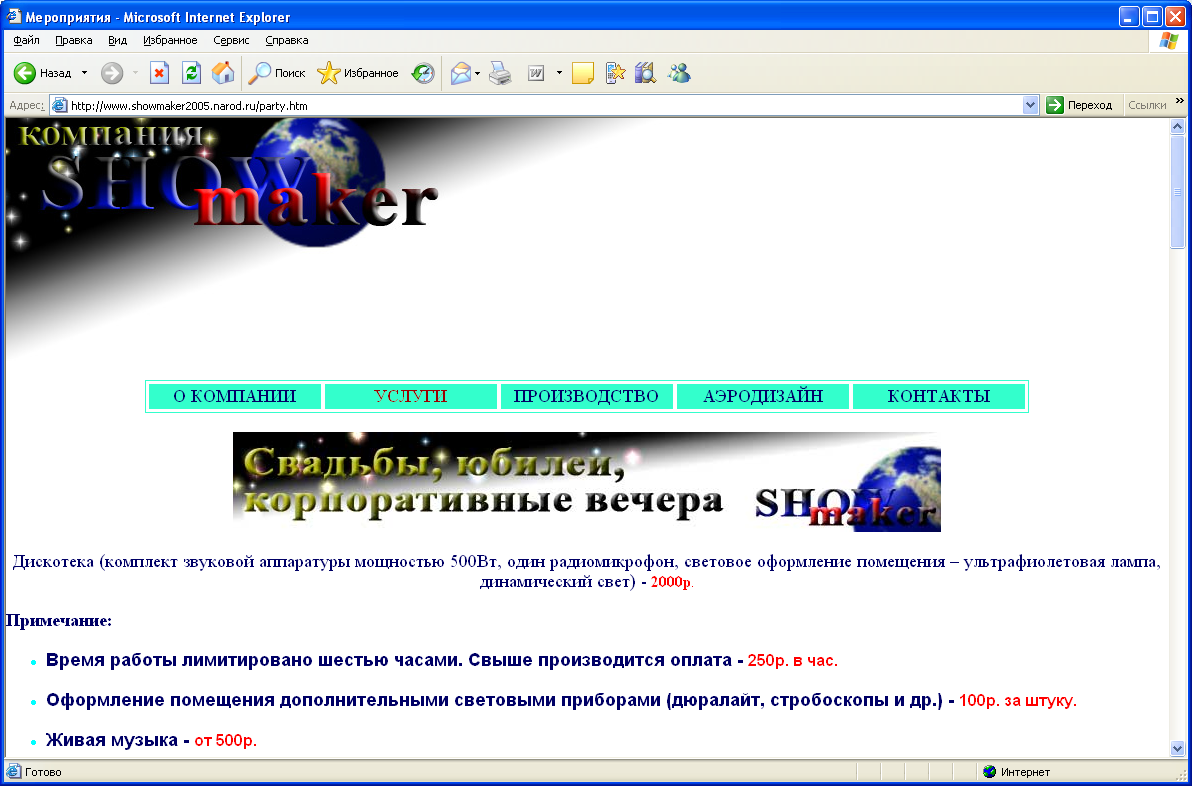
Task: Click the Примечание: heading text
Action: click(x=59, y=621)
